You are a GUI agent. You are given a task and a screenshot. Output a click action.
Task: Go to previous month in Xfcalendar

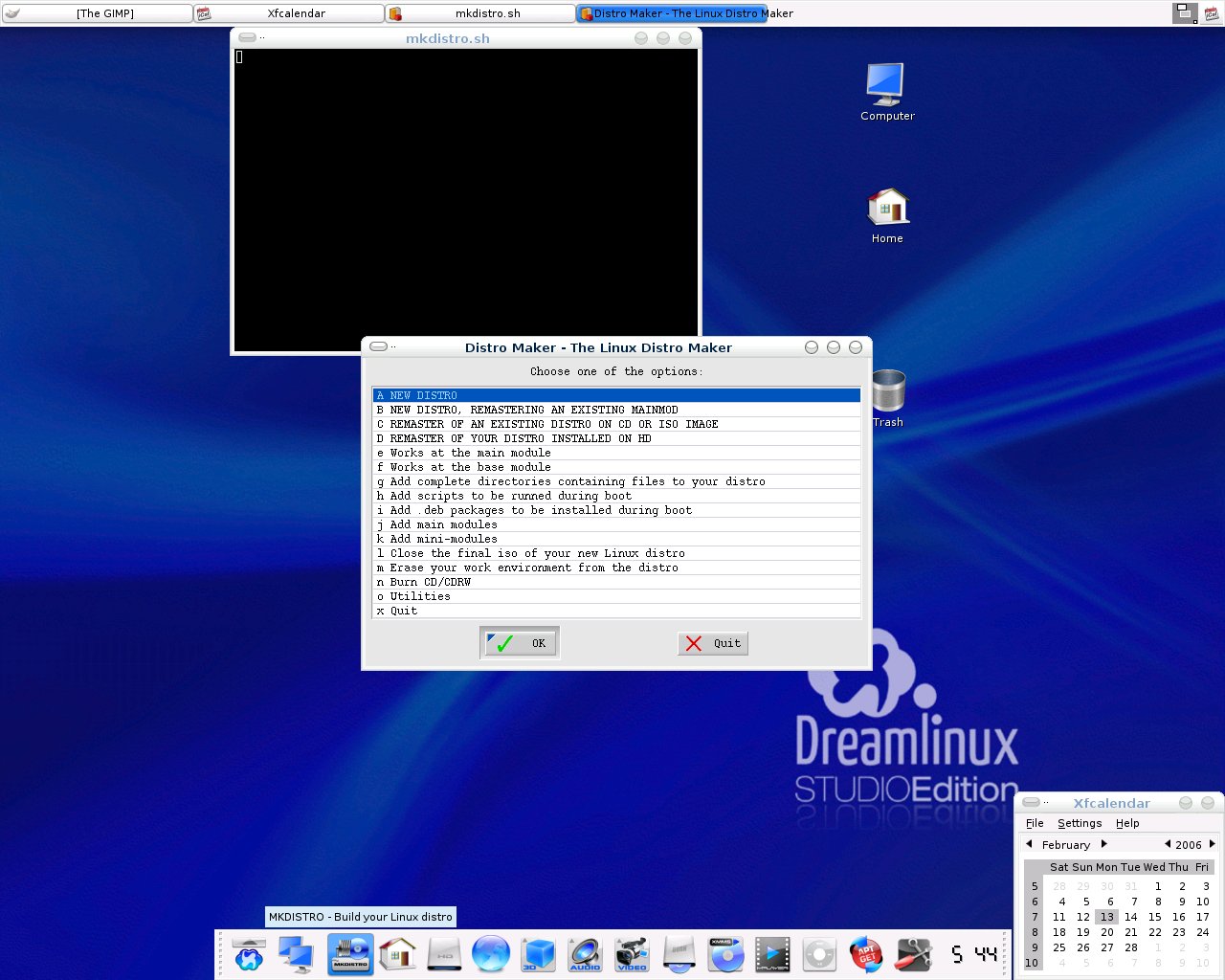coord(1029,844)
